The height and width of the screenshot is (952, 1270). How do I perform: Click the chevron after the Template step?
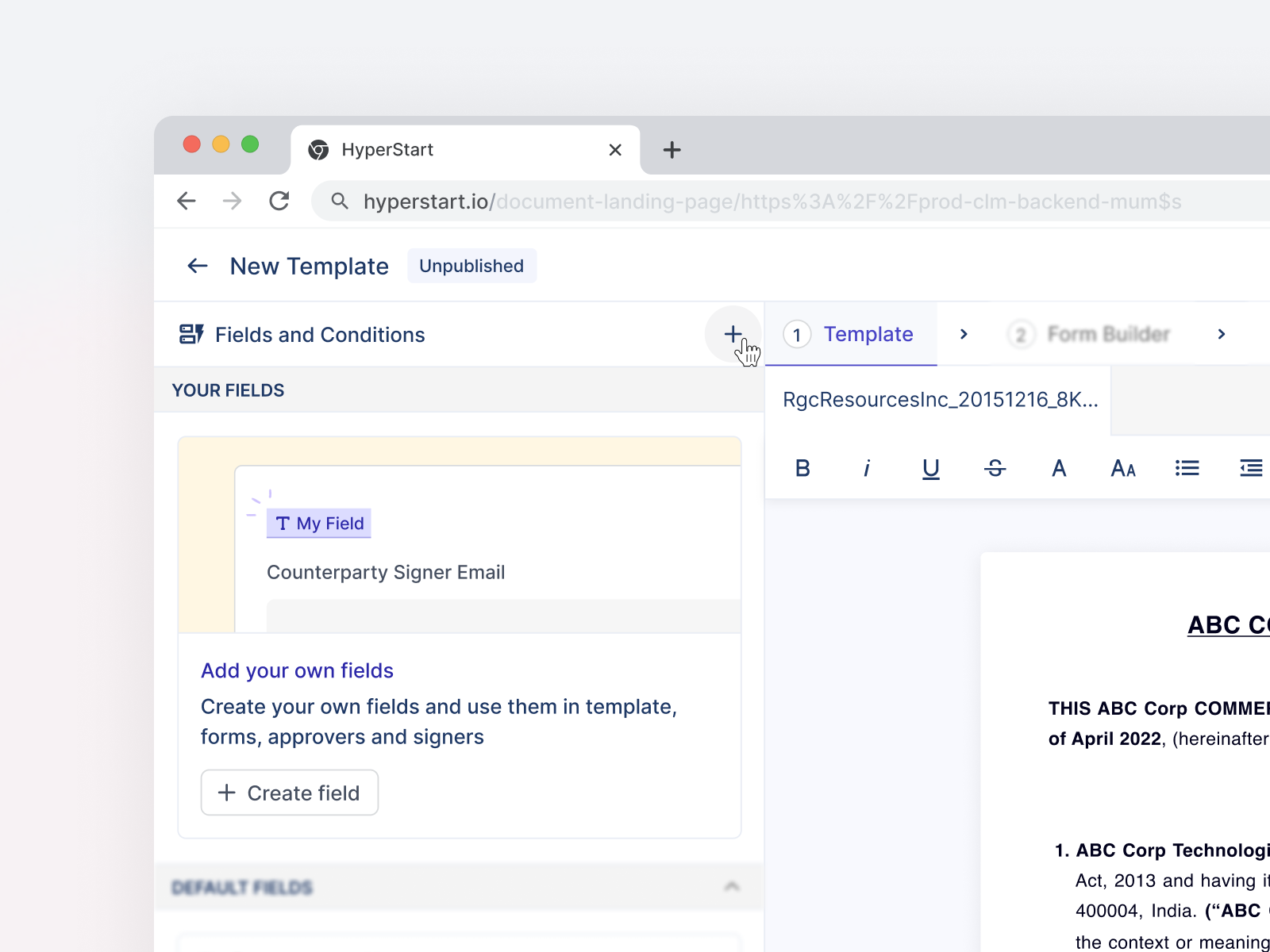pos(964,334)
